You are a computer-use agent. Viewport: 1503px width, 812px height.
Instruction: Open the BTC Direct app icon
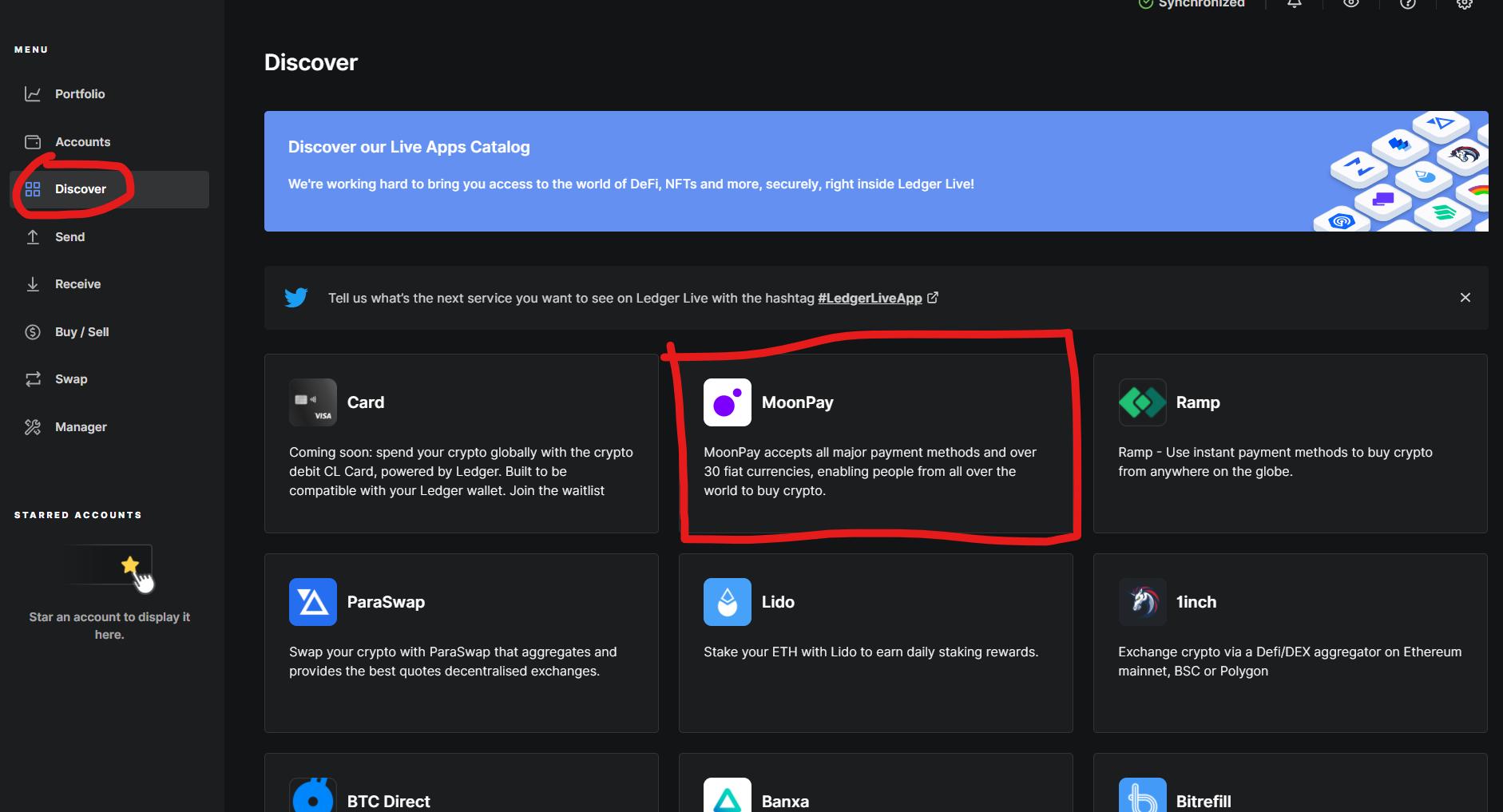(313, 795)
